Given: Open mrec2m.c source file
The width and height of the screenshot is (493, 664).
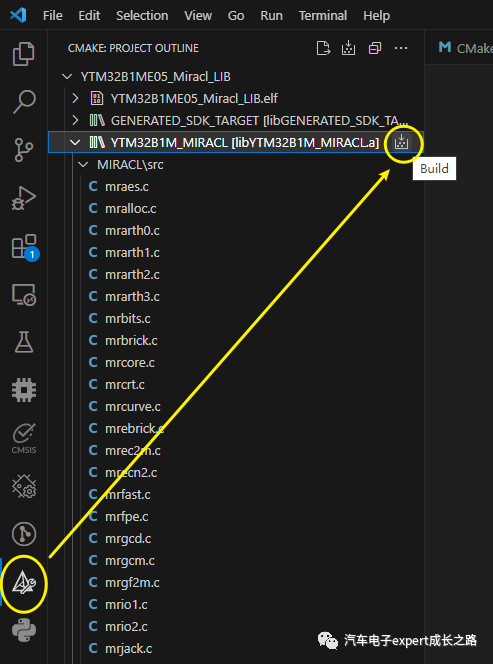Looking at the screenshot, I should pos(133,451).
